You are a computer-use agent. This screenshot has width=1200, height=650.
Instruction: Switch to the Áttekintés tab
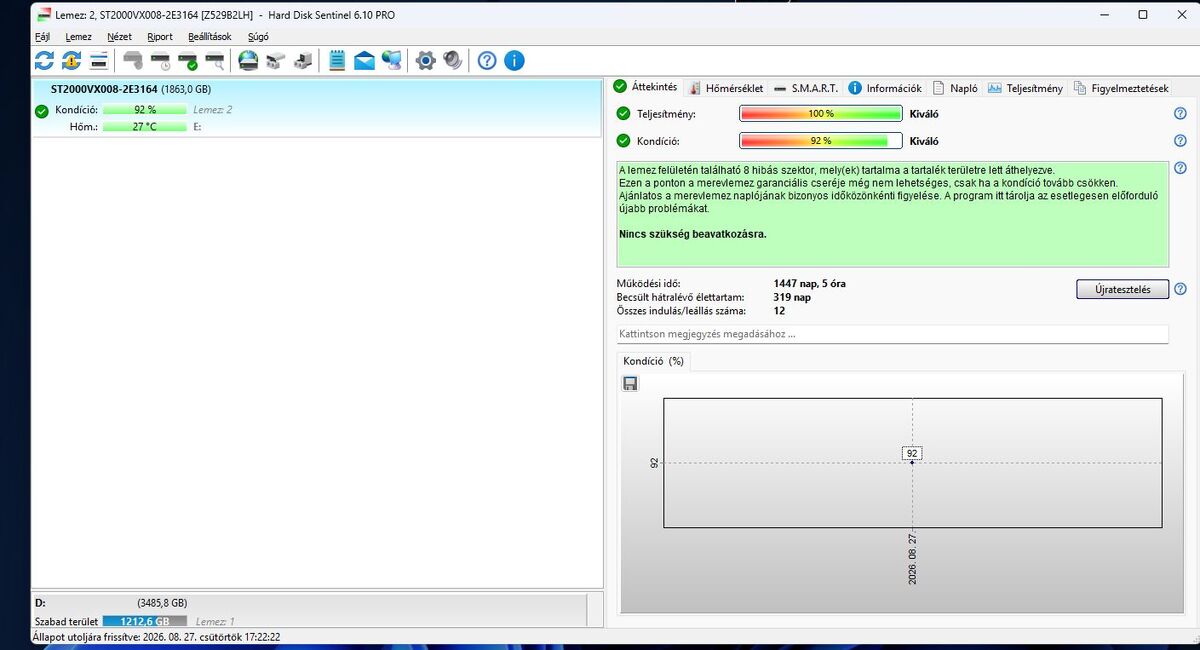coord(646,87)
